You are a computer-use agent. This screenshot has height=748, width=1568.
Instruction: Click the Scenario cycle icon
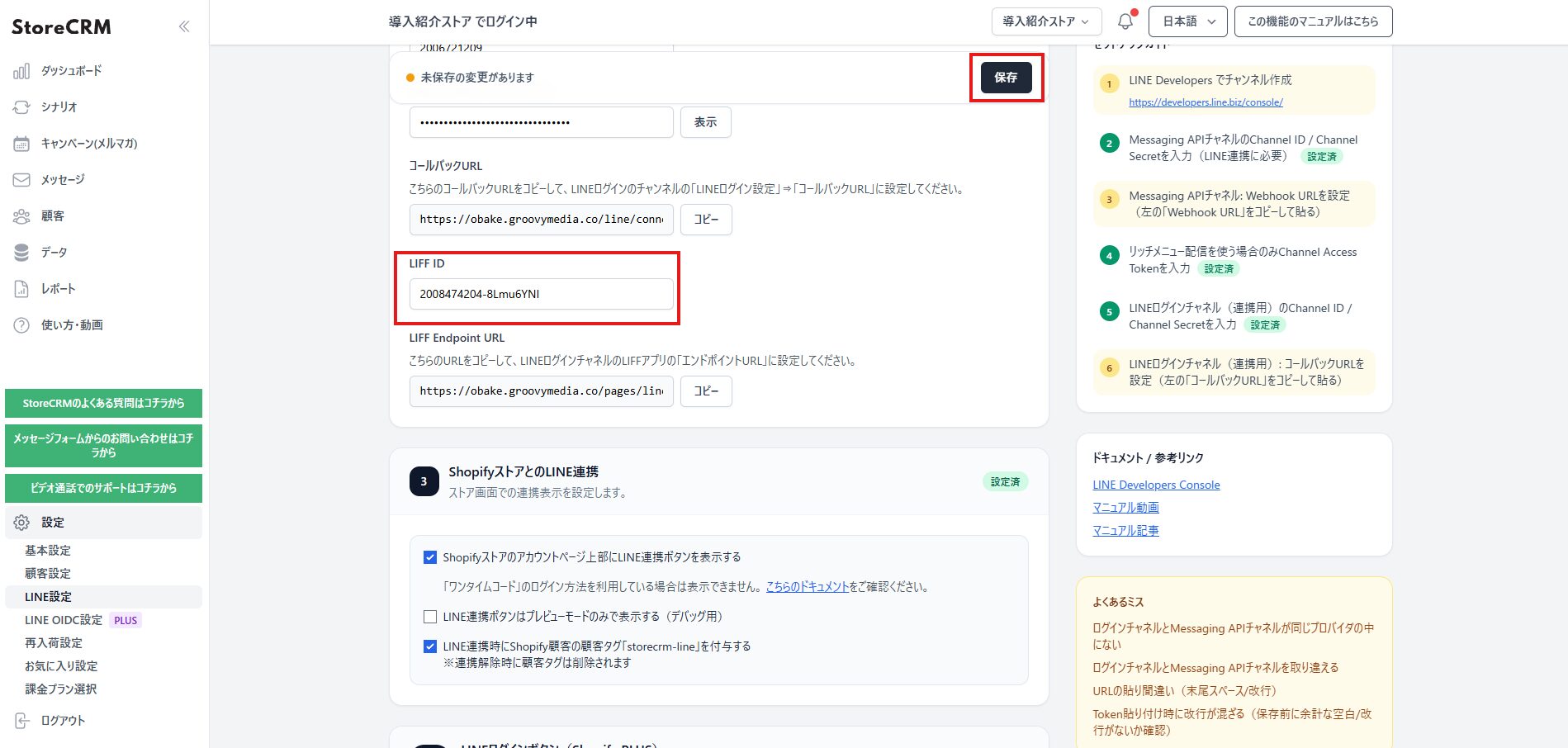[x=21, y=107]
